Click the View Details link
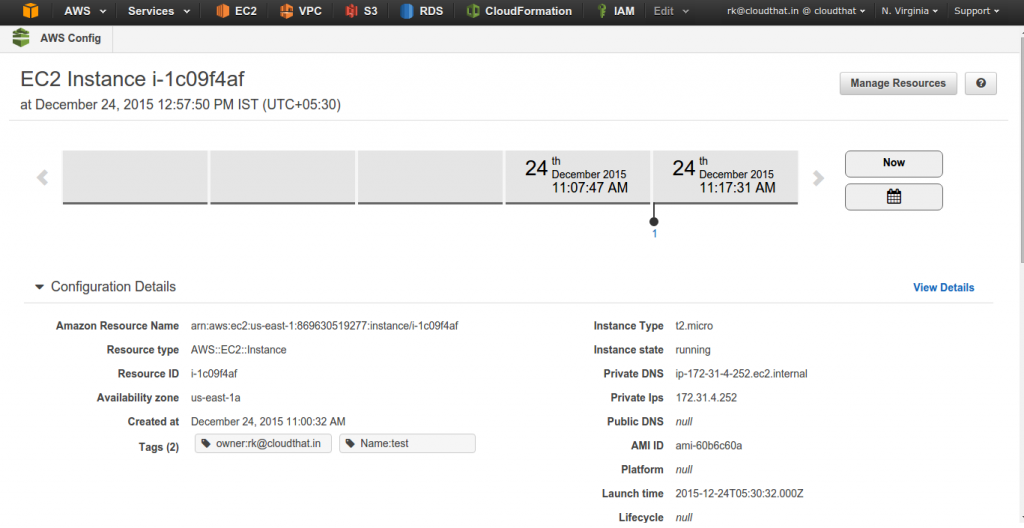Viewport: 1024px width, 528px height. (943, 288)
